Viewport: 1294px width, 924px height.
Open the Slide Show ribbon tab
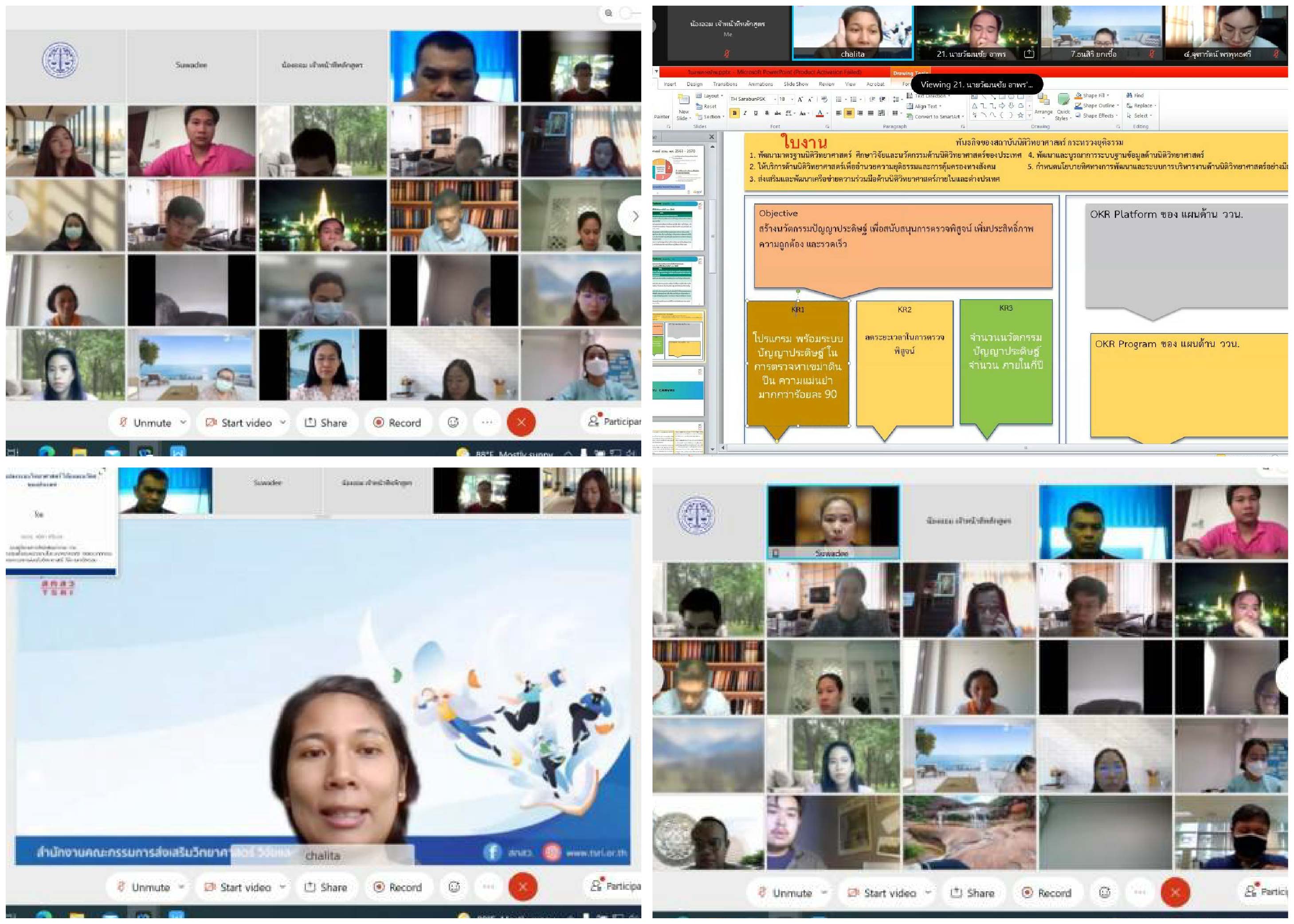point(796,84)
